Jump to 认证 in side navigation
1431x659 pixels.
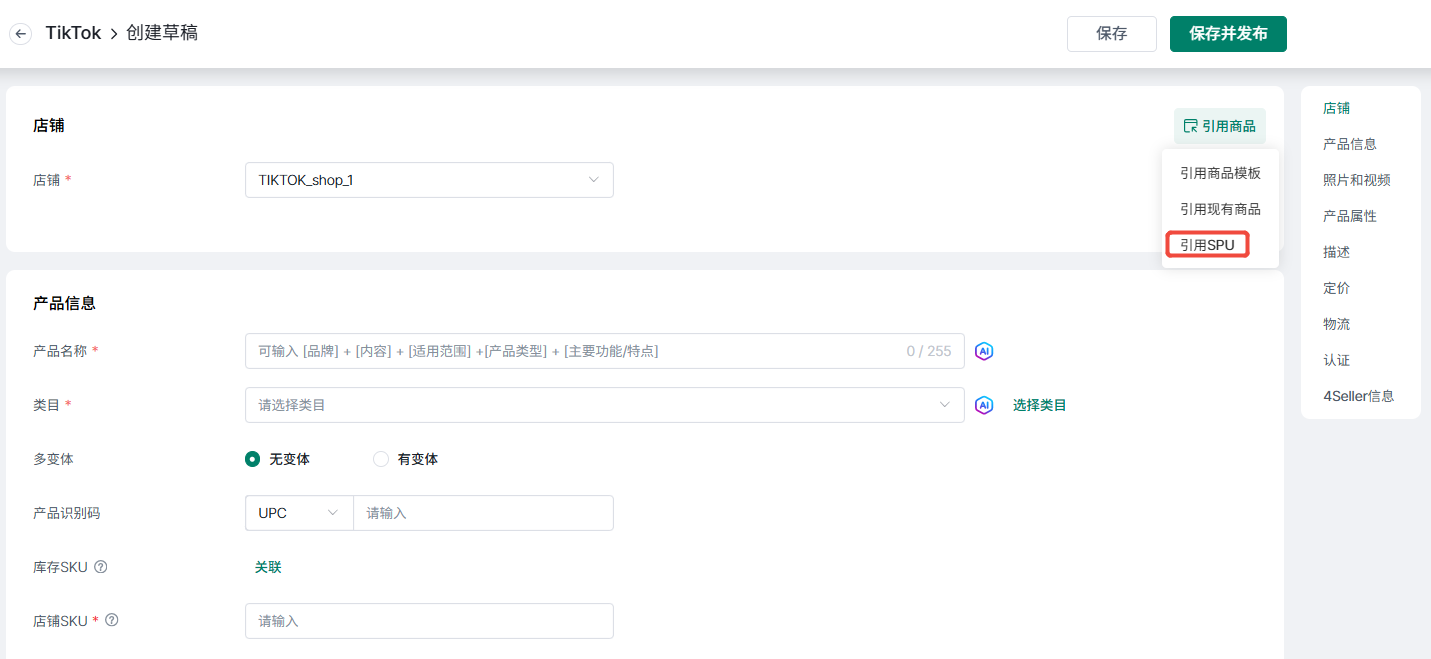pos(1336,360)
